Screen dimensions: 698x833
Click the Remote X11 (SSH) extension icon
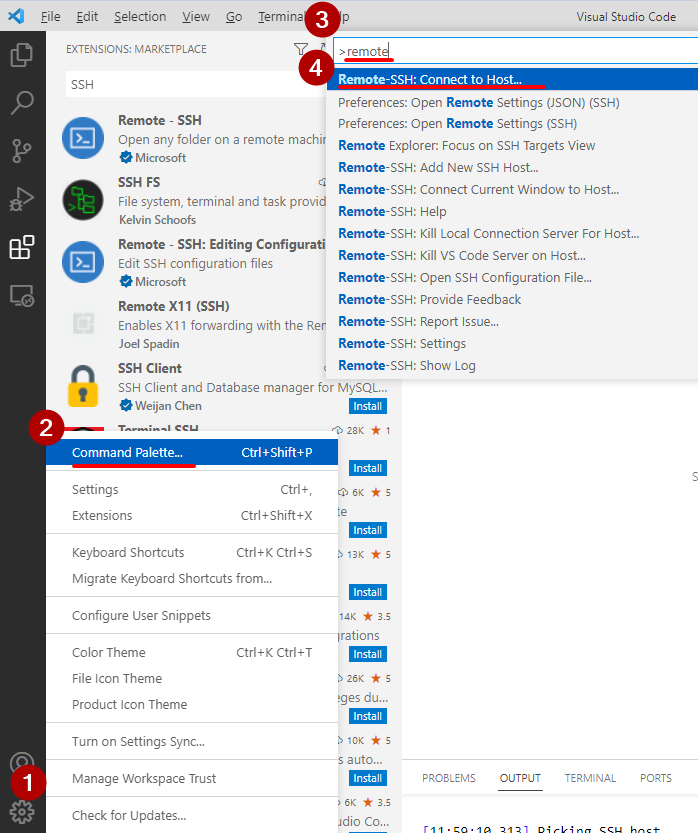(x=83, y=323)
